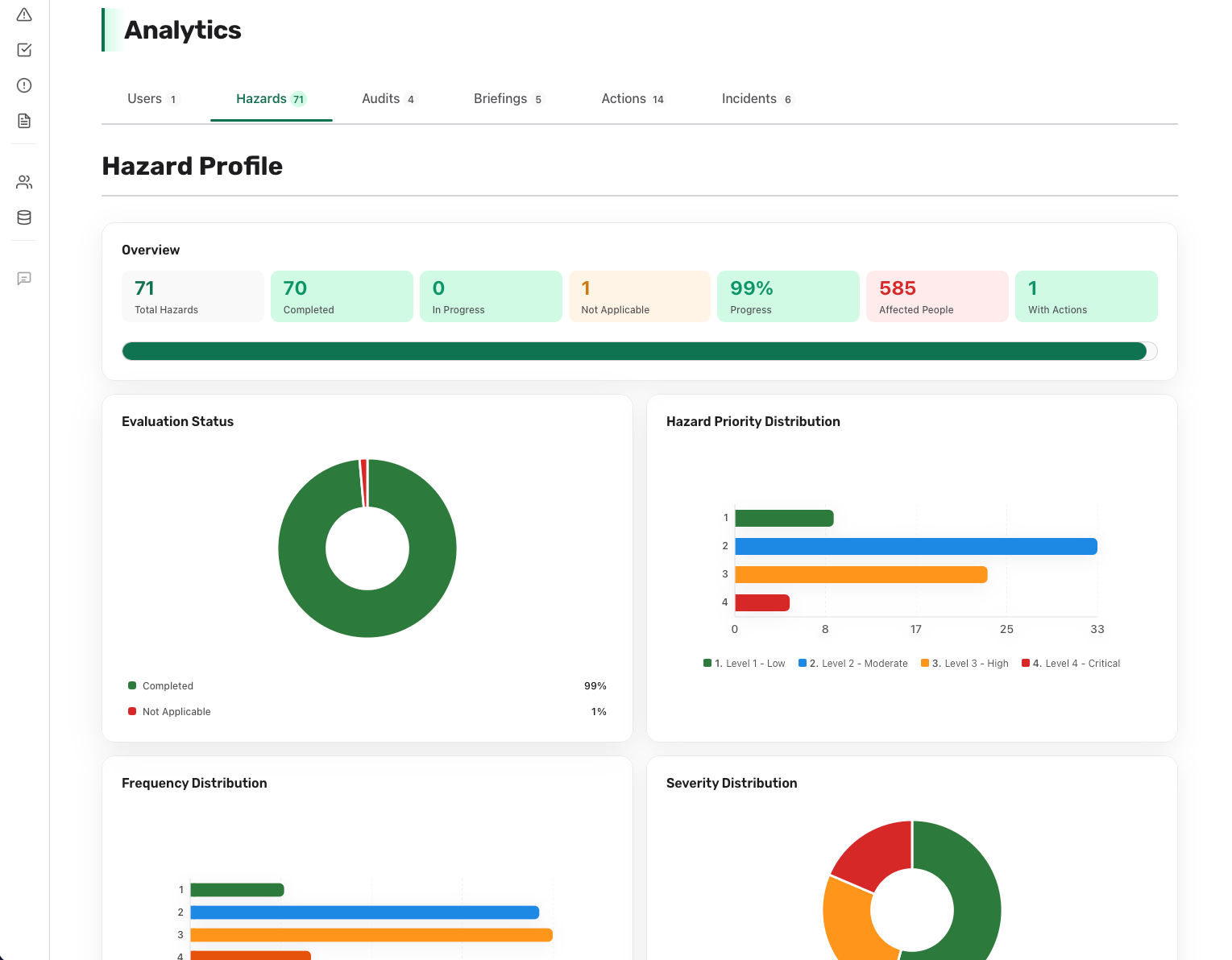
Task: Click the Total Hazards overview card
Action: (193, 296)
